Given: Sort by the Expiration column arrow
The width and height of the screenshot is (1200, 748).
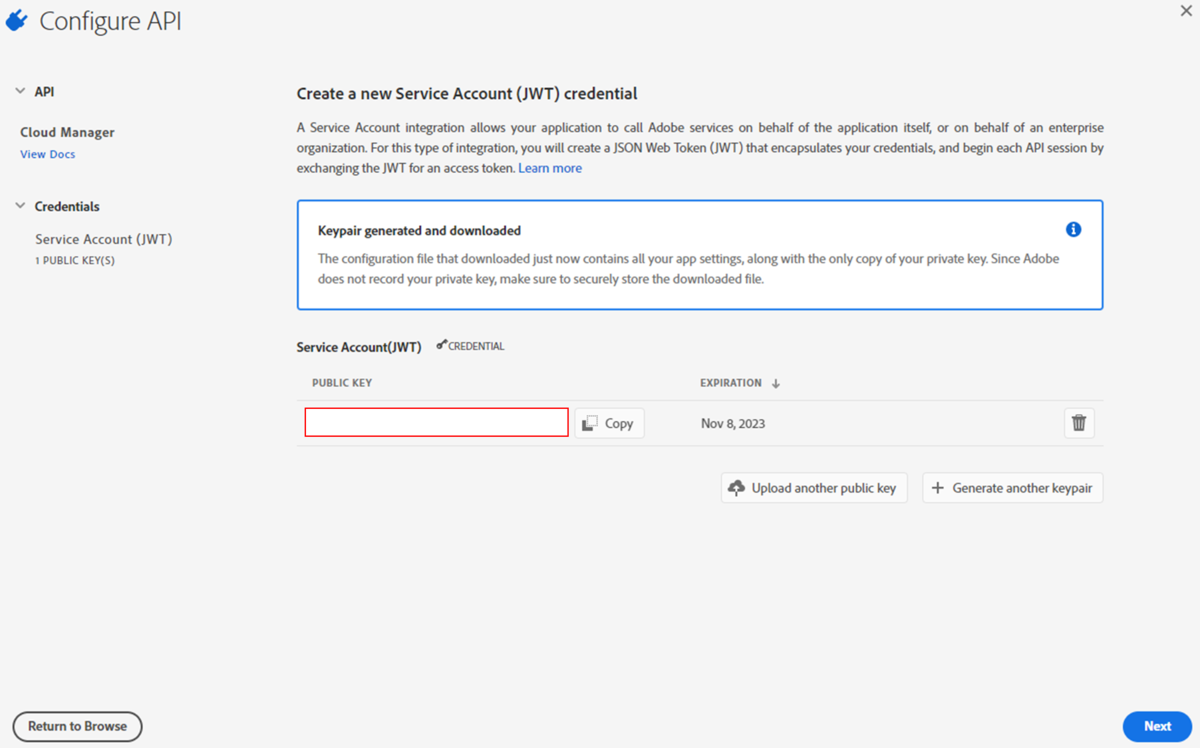Looking at the screenshot, I should (776, 383).
